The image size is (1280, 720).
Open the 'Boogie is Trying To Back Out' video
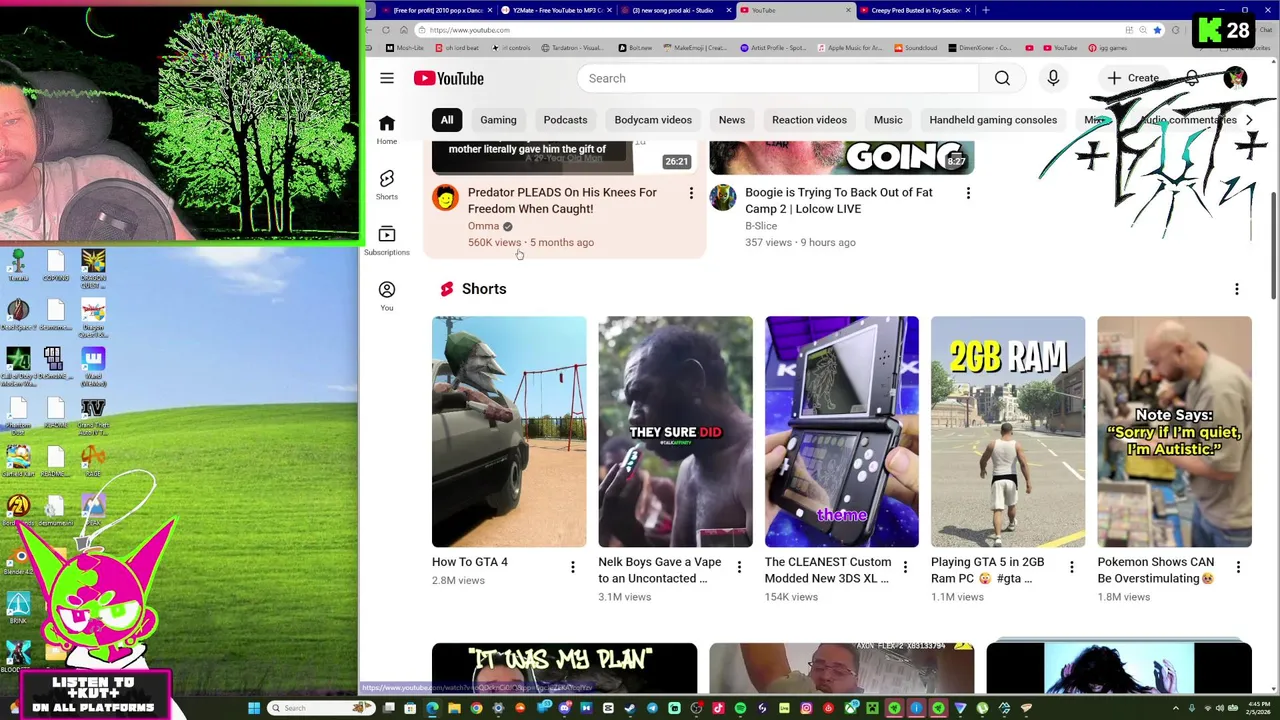click(838, 200)
